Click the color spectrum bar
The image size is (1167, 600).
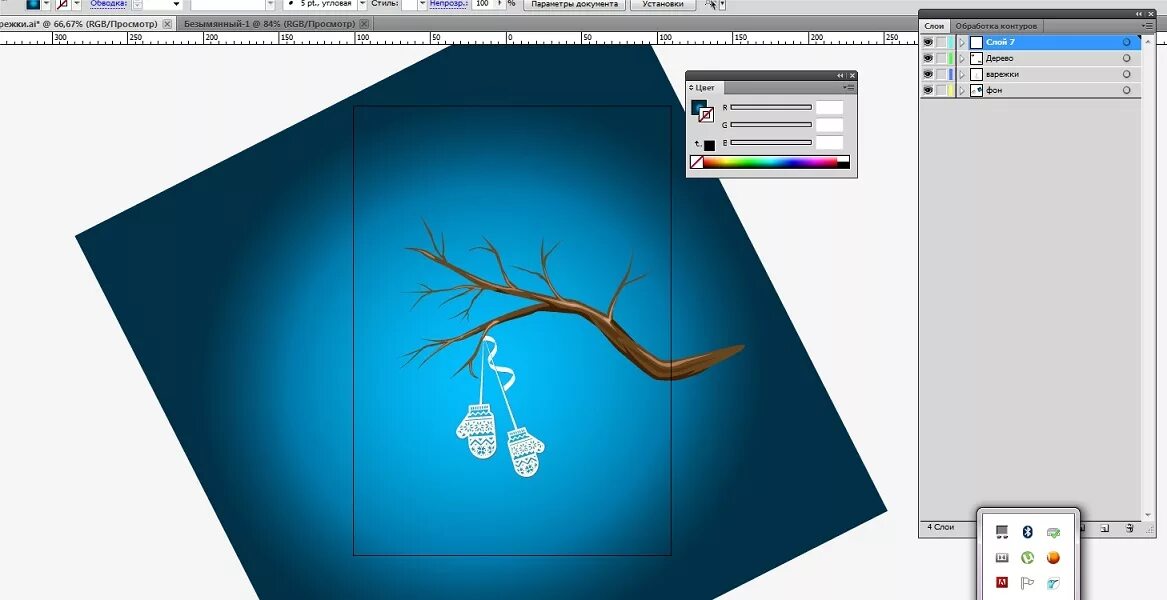click(x=770, y=162)
